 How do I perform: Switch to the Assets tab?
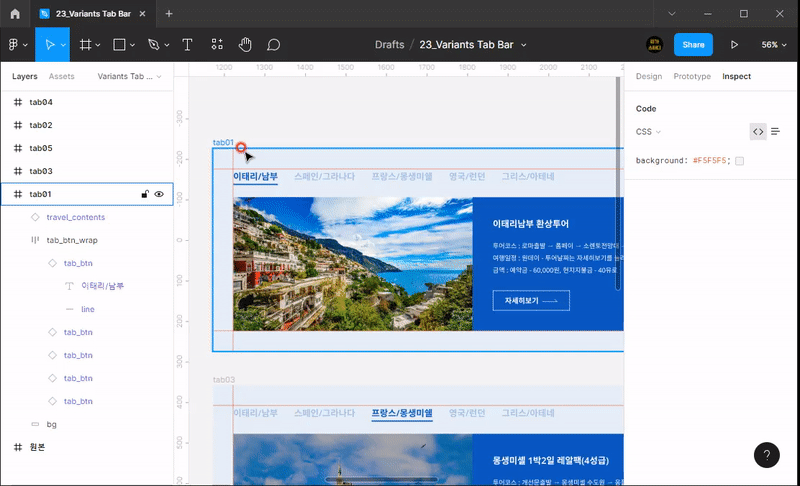[x=62, y=76]
